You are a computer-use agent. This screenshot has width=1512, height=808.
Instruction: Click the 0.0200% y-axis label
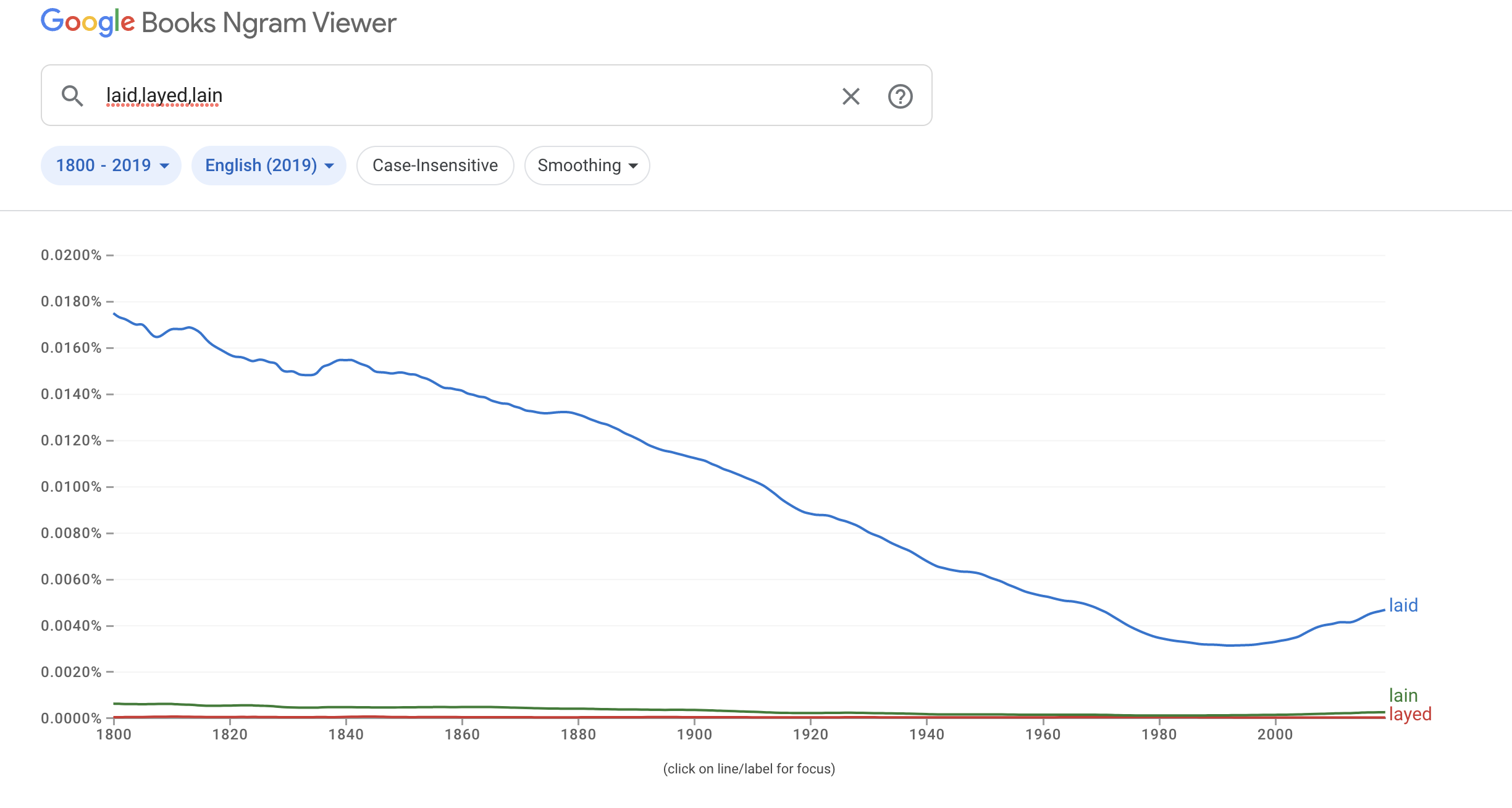(x=71, y=255)
